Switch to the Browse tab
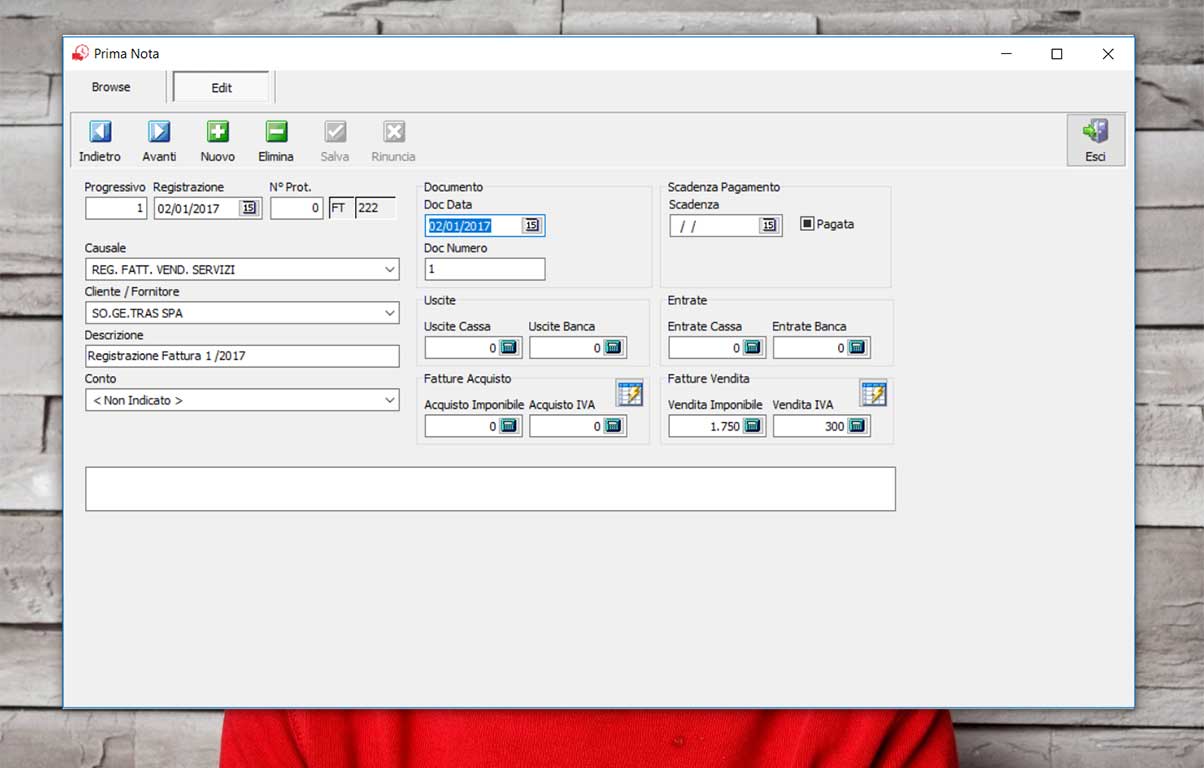 point(111,87)
